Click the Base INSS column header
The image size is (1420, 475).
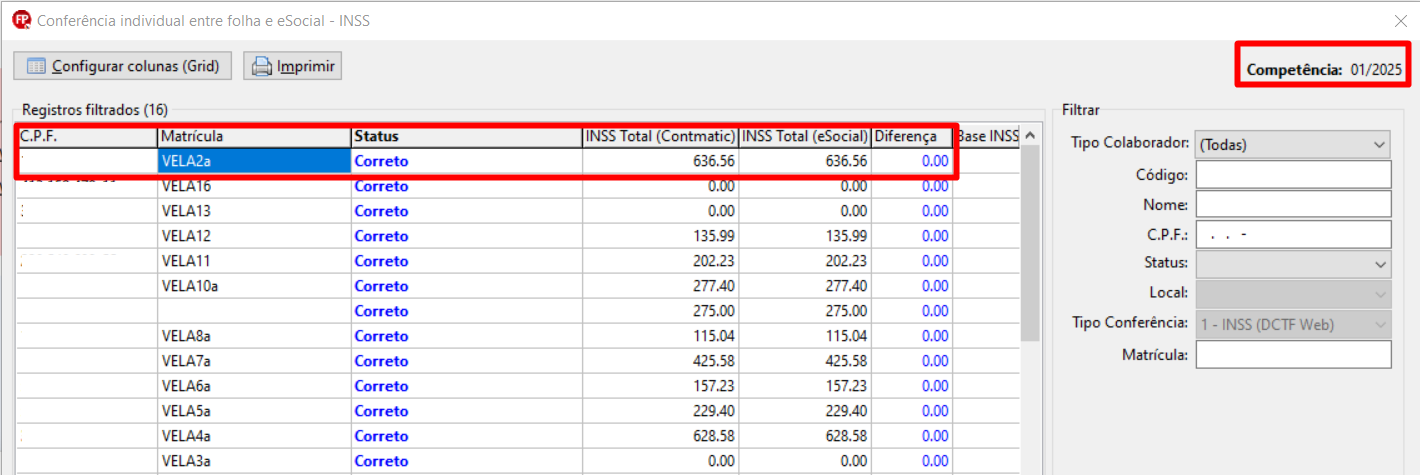986,136
